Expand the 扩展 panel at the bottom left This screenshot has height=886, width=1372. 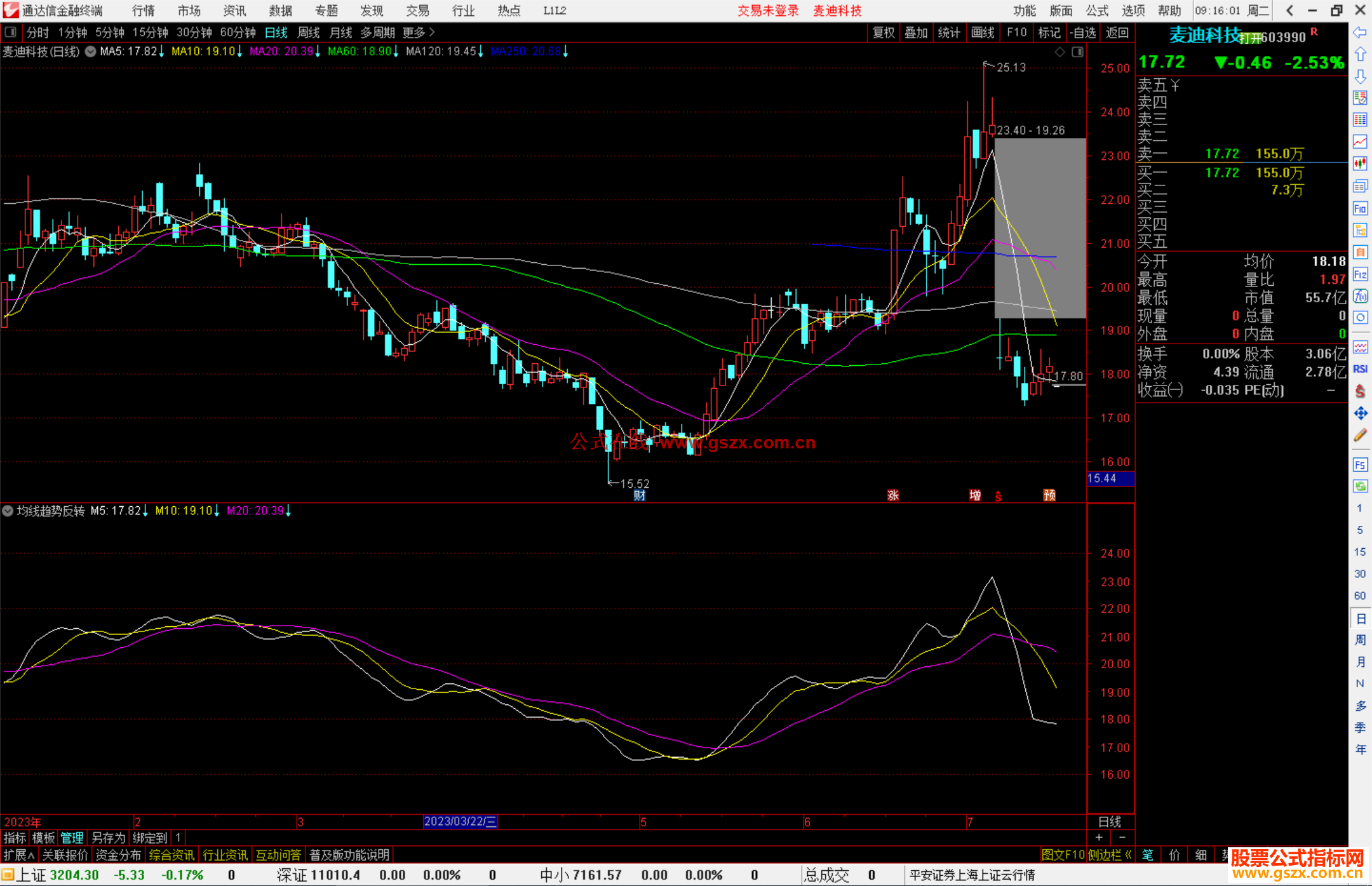click(19, 855)
